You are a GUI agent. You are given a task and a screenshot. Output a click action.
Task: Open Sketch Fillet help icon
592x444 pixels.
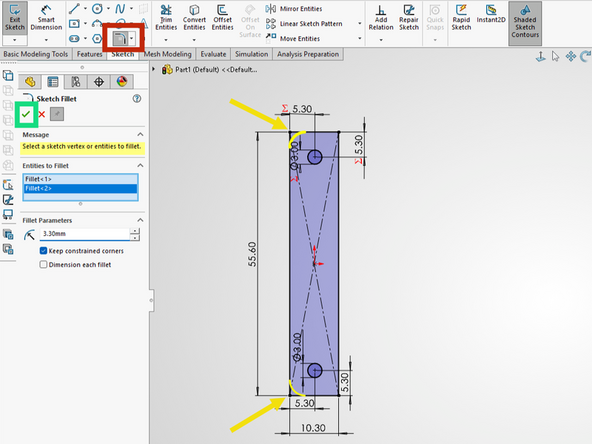(x=137, y=99)
